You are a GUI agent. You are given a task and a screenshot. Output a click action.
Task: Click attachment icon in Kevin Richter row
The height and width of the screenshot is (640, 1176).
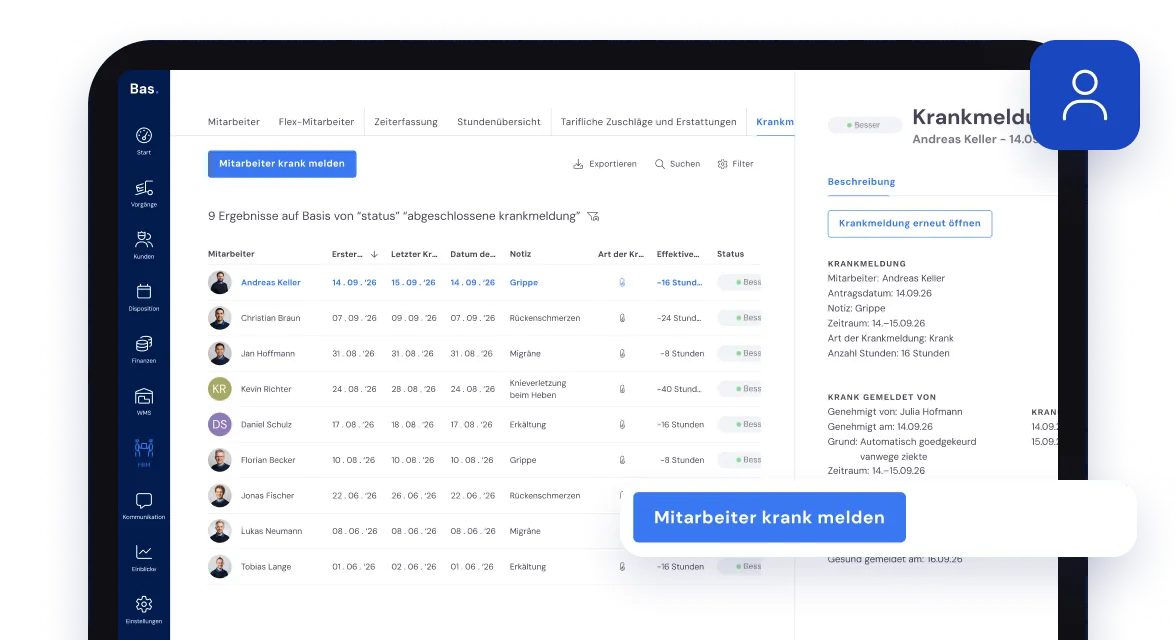(x=622, y=389)
